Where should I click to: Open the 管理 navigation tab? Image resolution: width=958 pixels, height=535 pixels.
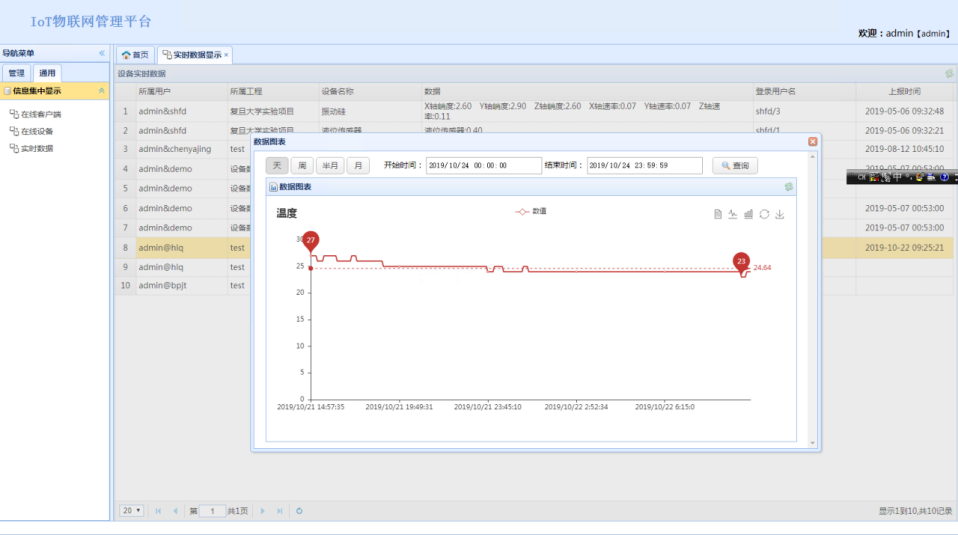point(17,73)
